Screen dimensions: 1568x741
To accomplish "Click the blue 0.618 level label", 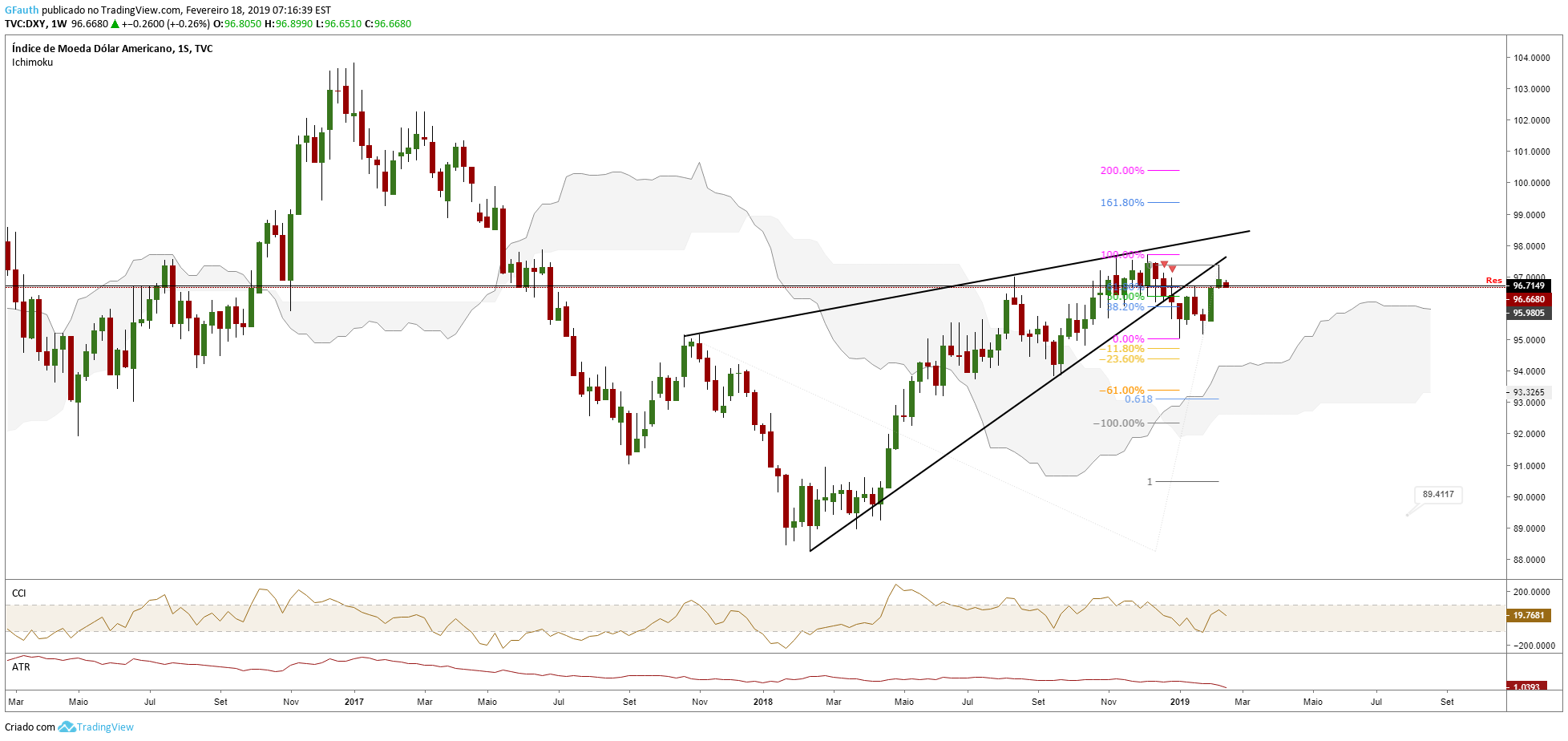I will tap(1138, 399).
